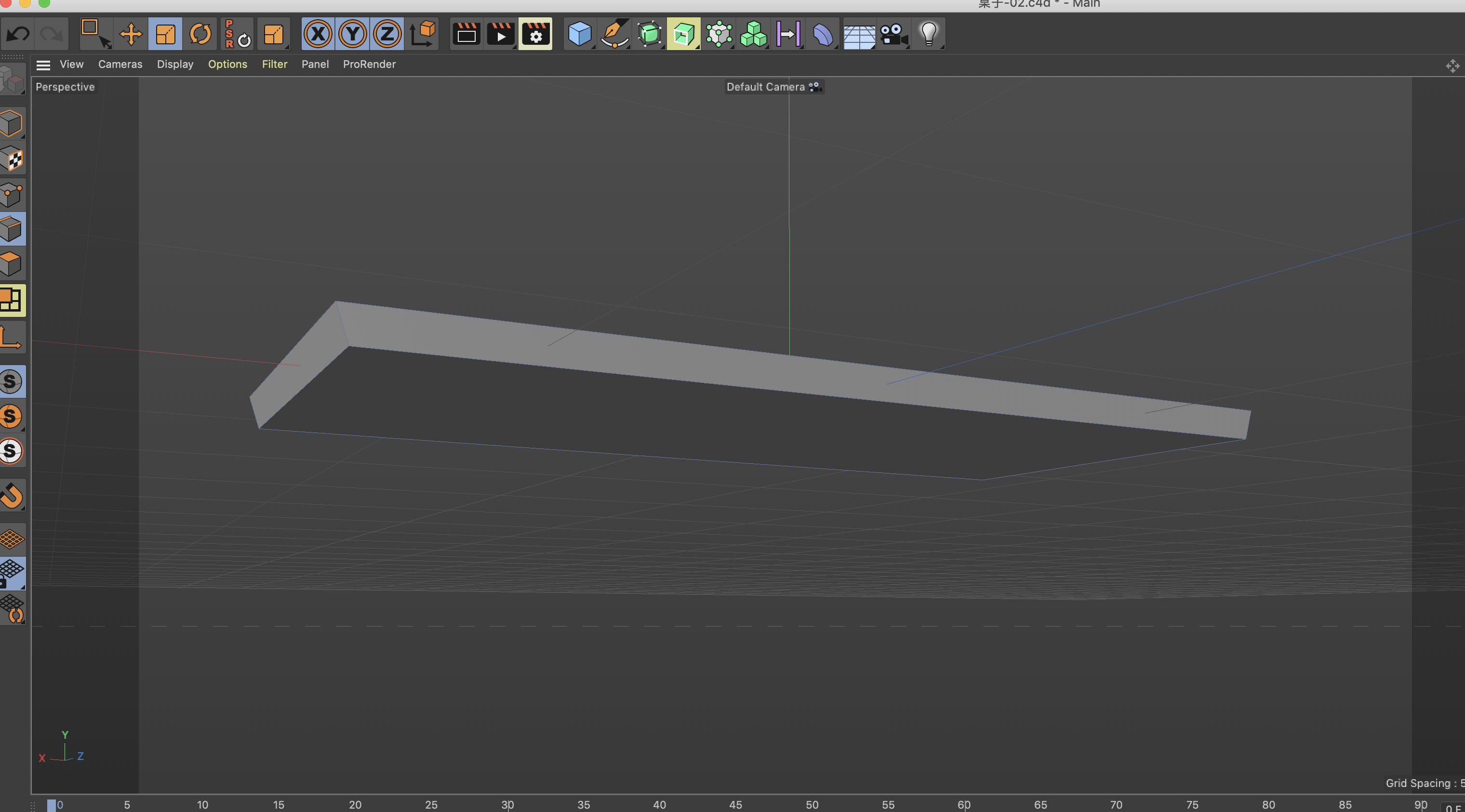1465x812 pixels.
Task: Toggle Z axis lock
Action: click(x=387, y=34)
